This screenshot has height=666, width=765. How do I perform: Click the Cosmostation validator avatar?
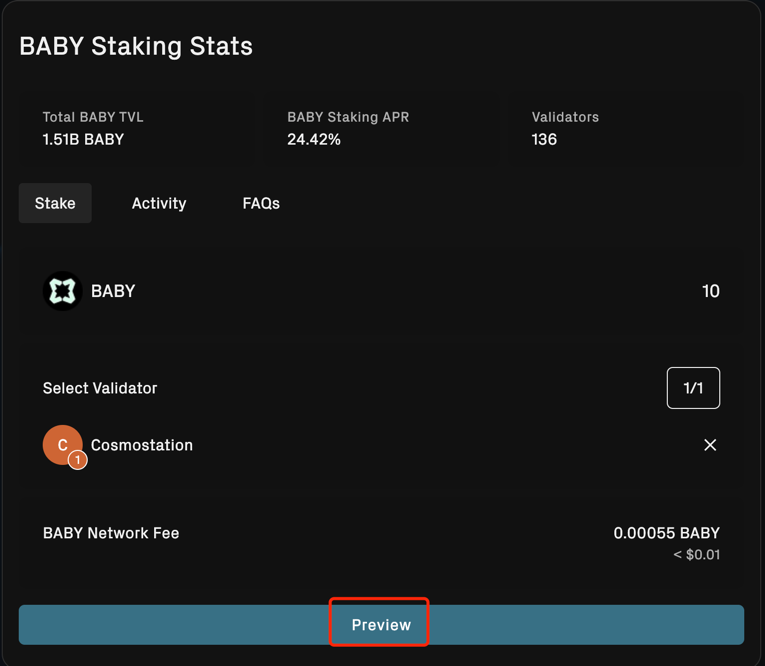(62, 445)
